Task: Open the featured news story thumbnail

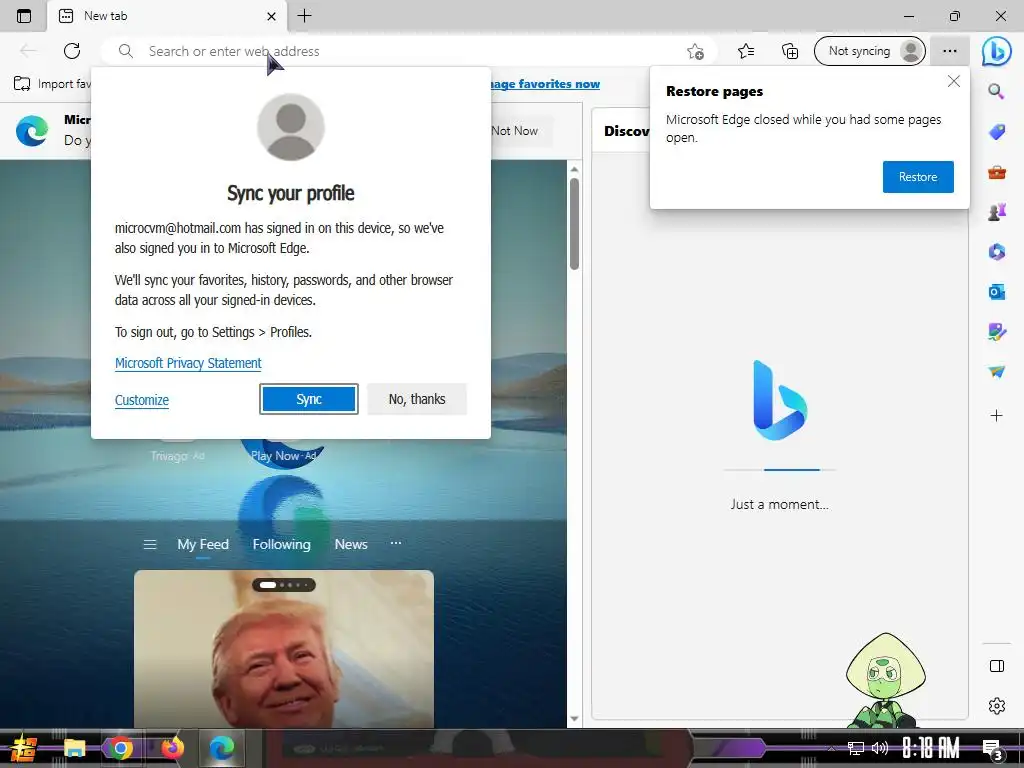Action: point(283,649)
